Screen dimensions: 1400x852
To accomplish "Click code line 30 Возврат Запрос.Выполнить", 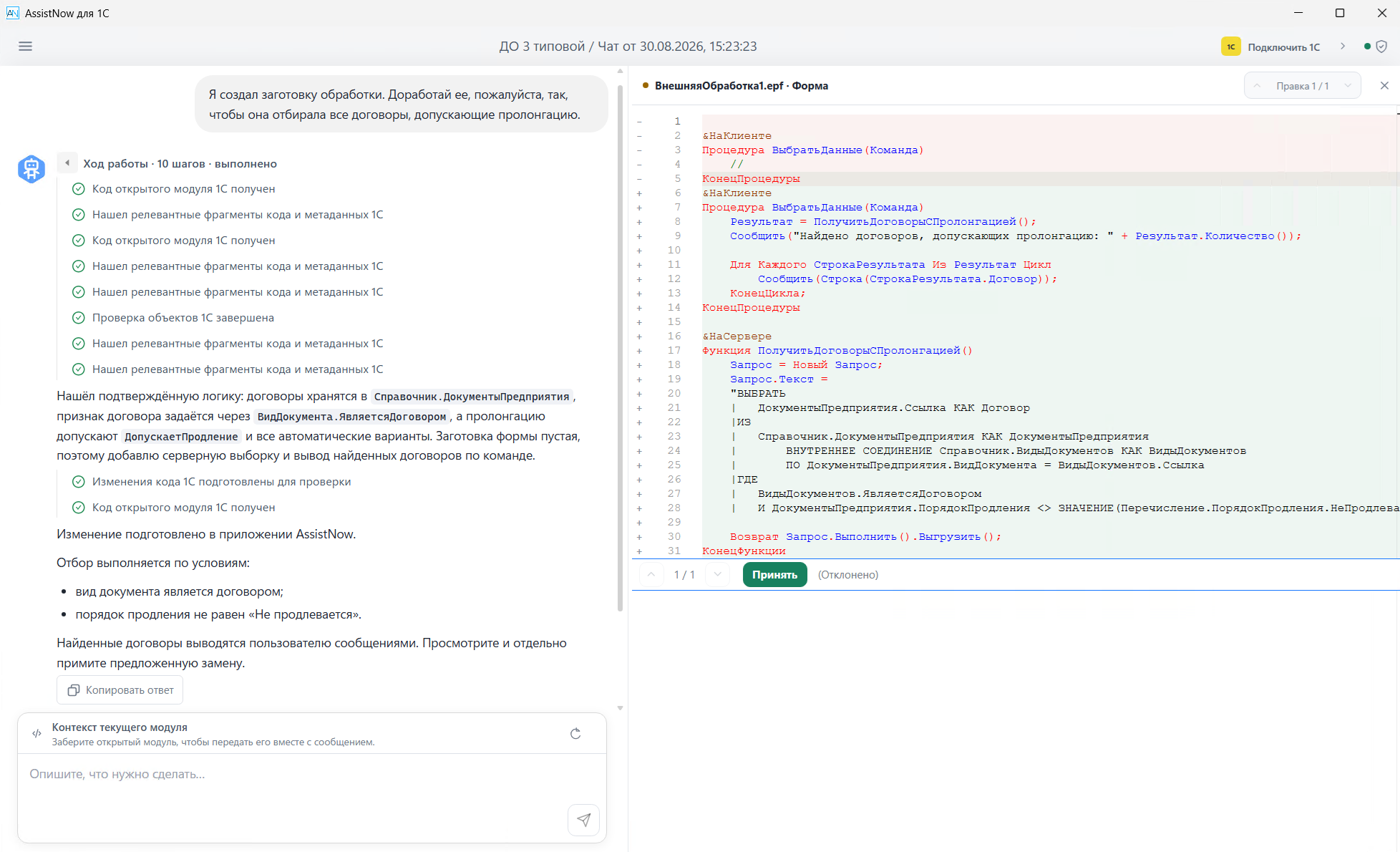I will pos(865,537).
